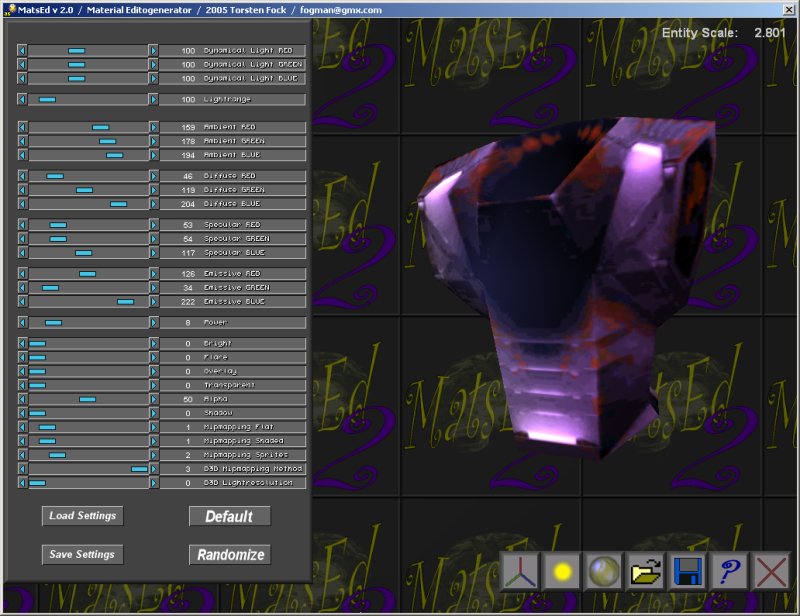Click the yellow light icon

(x=563, y=571)
